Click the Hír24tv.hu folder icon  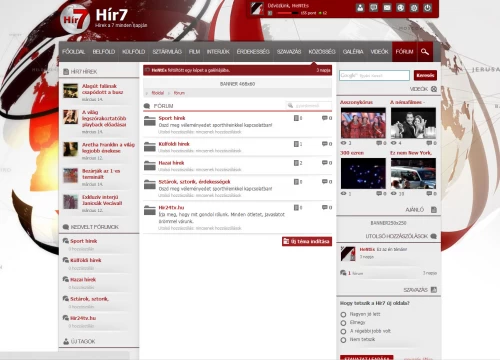(150, 210)
